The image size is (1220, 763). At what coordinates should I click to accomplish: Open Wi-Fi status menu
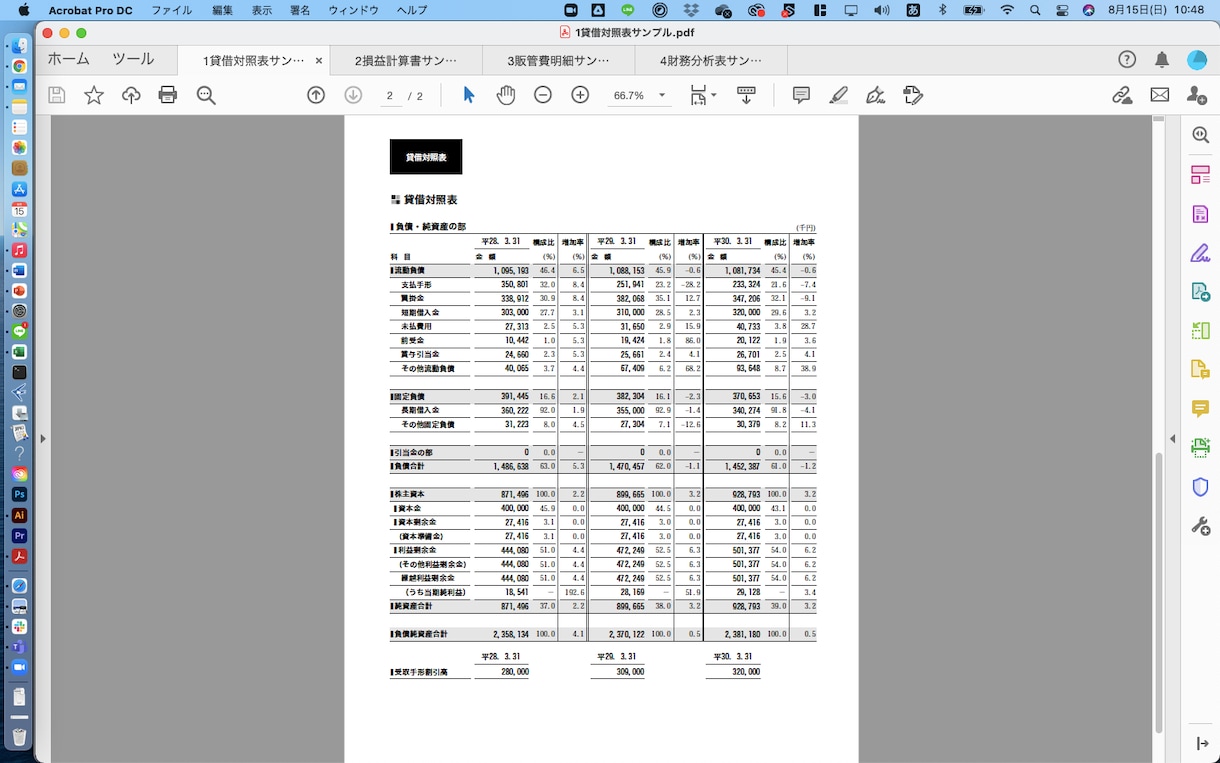(x=1006, y=10)
